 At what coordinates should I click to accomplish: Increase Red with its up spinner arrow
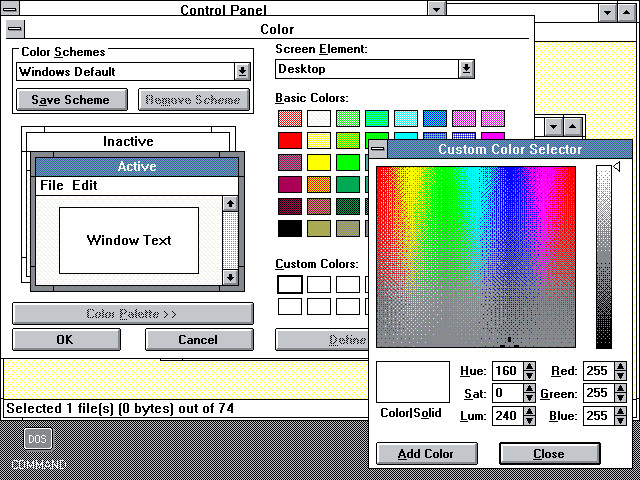pyautogui.click(x=621, y=366)
